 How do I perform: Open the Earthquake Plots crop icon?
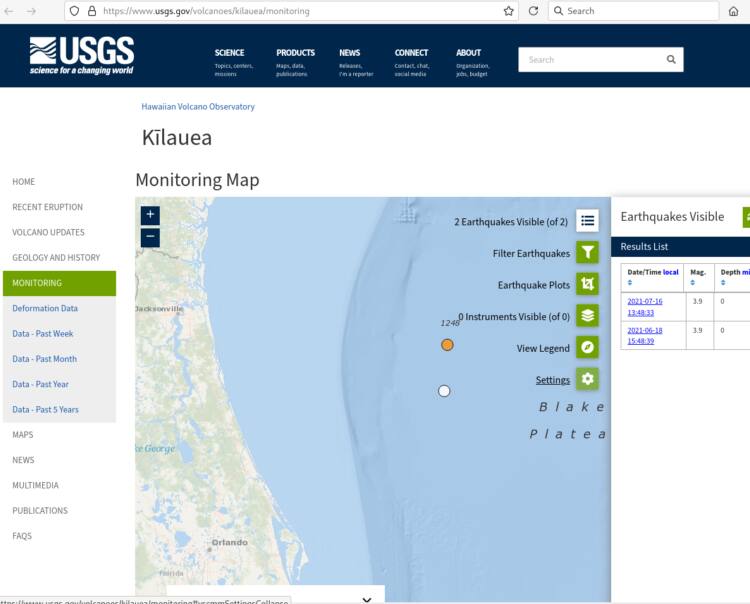[x=587, y=284]
